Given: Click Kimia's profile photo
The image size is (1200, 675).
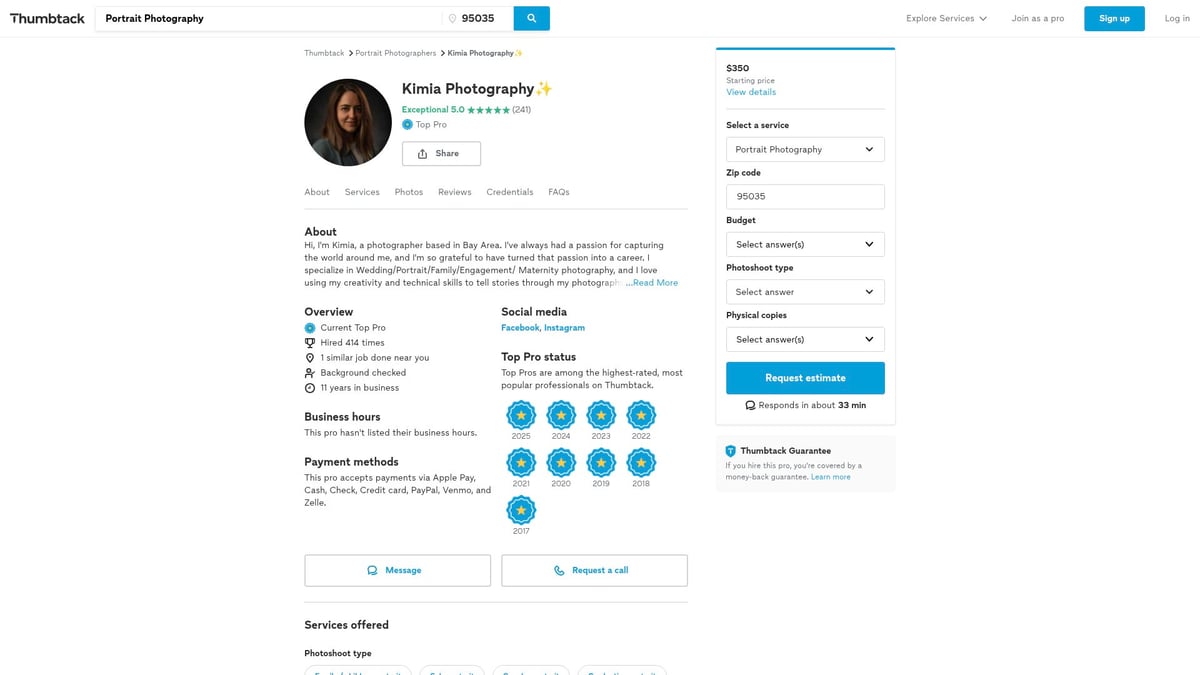Looking at the screenshot, I should (348, 122).
